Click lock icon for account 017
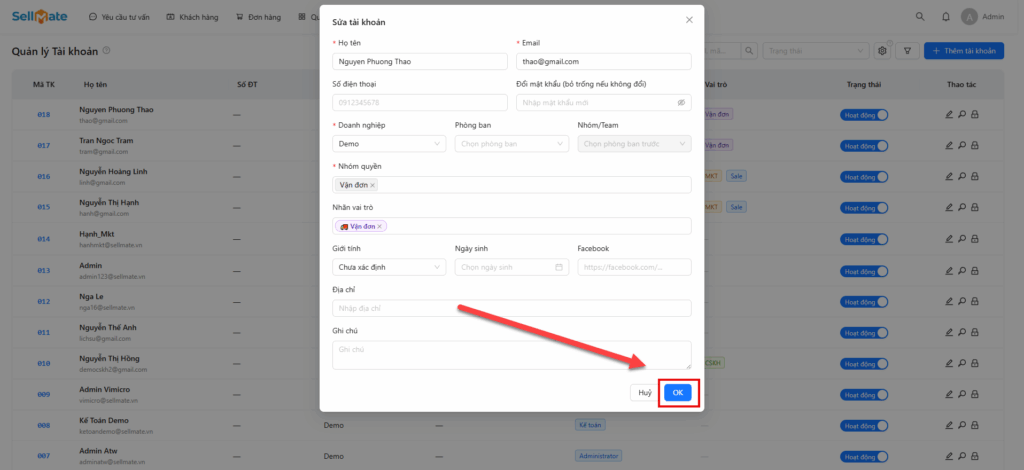1024x470 pixels. [x=974, y=146]
